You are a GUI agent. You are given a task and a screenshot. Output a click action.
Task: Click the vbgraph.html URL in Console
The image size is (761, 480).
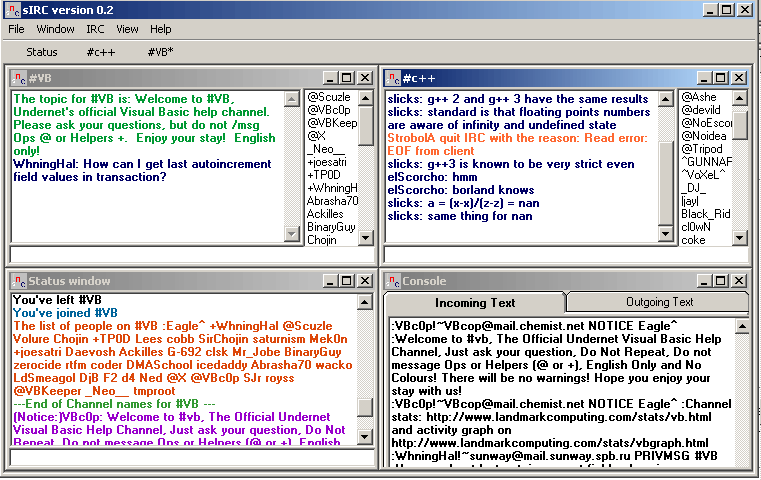click(x=550, y=443)
